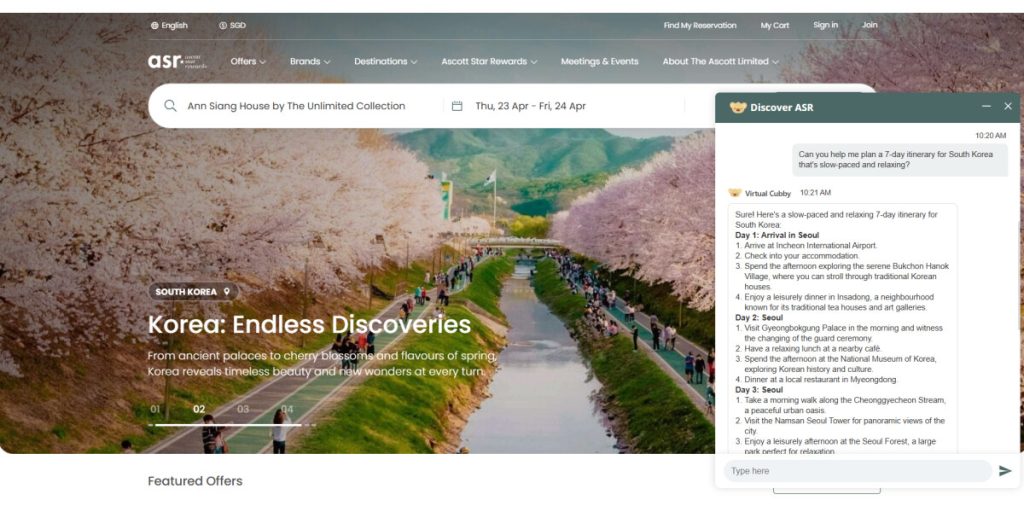Go to Meetings & Events
Screen dimensions: 1024x512
tap(599, 62)
